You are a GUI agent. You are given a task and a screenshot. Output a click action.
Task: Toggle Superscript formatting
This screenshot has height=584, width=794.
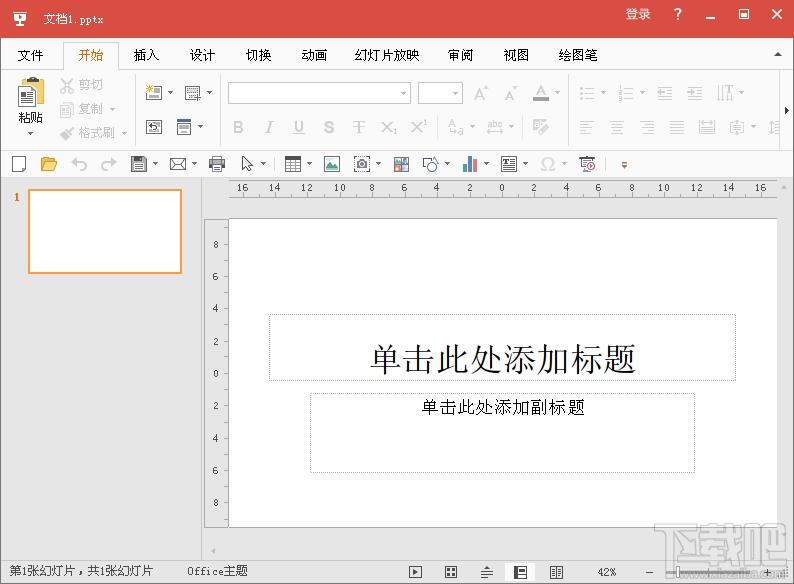418,127
